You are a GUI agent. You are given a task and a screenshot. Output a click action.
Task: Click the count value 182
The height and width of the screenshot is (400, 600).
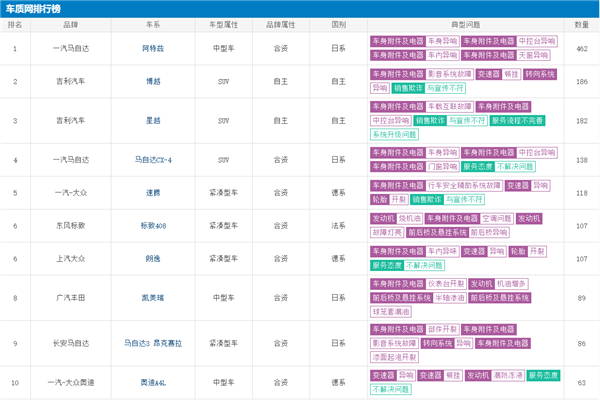(x=582, y=121)
